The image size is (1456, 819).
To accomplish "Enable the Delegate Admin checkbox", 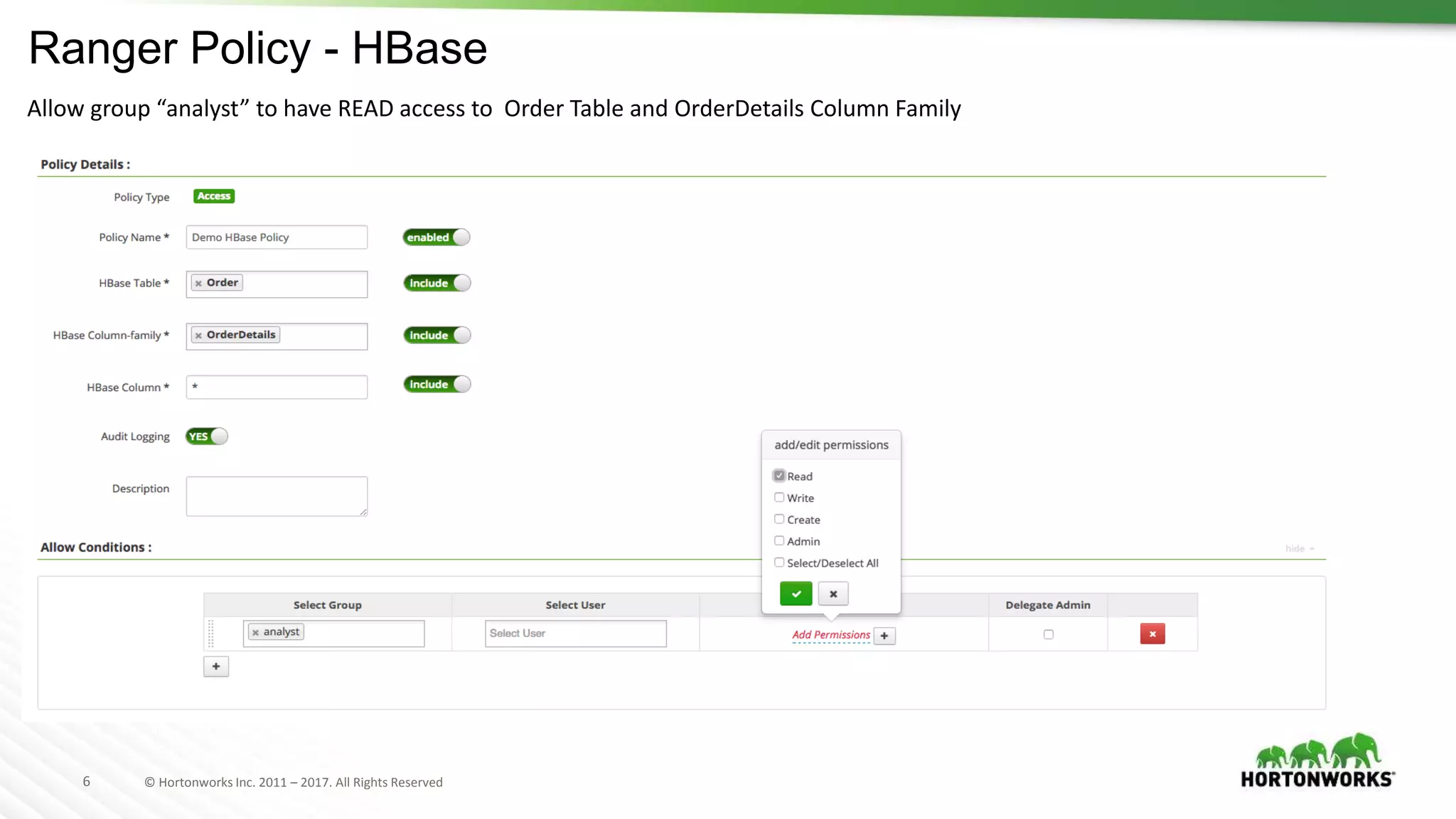I will coord(1049,635).
